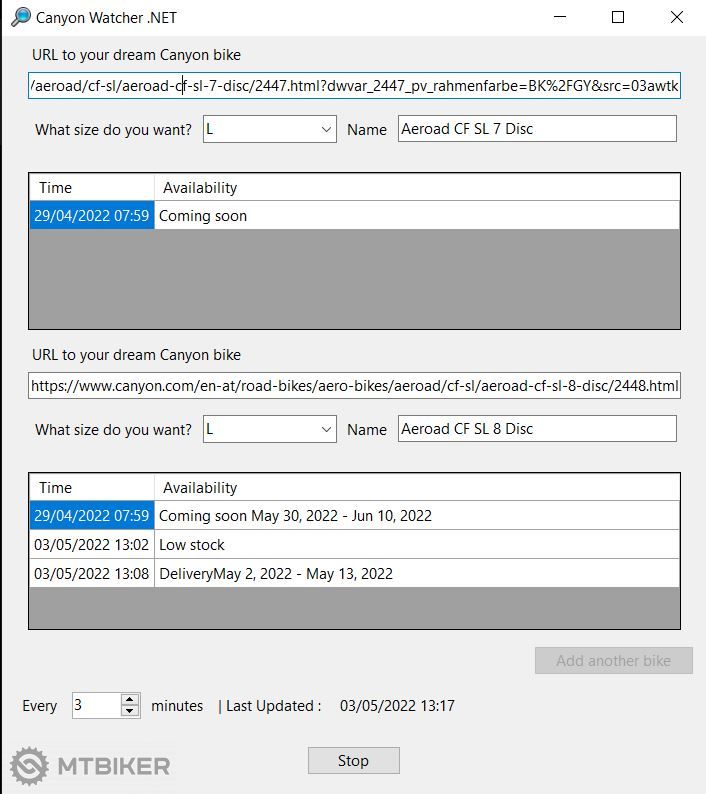Click the minutes interval number field
This screenshot has width=706, height=794.
(95, 706)
